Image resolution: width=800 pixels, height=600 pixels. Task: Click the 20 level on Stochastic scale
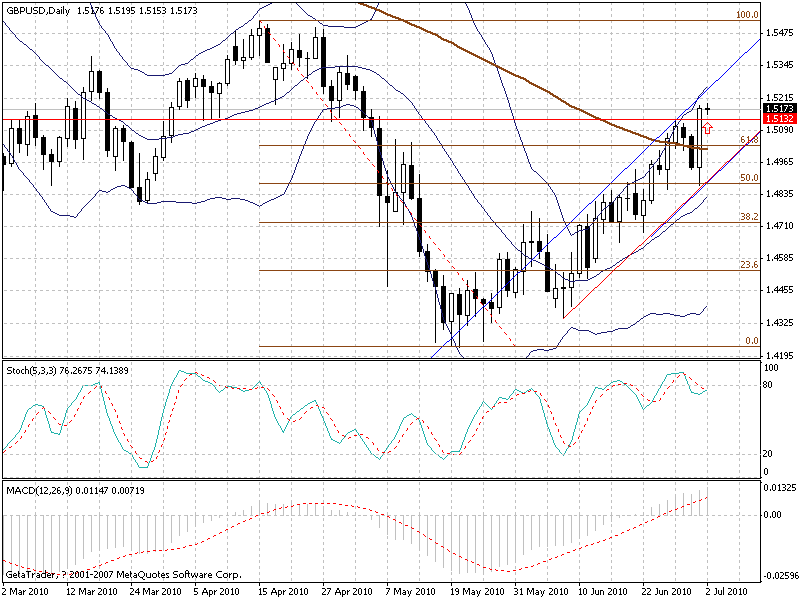(769, 454)
